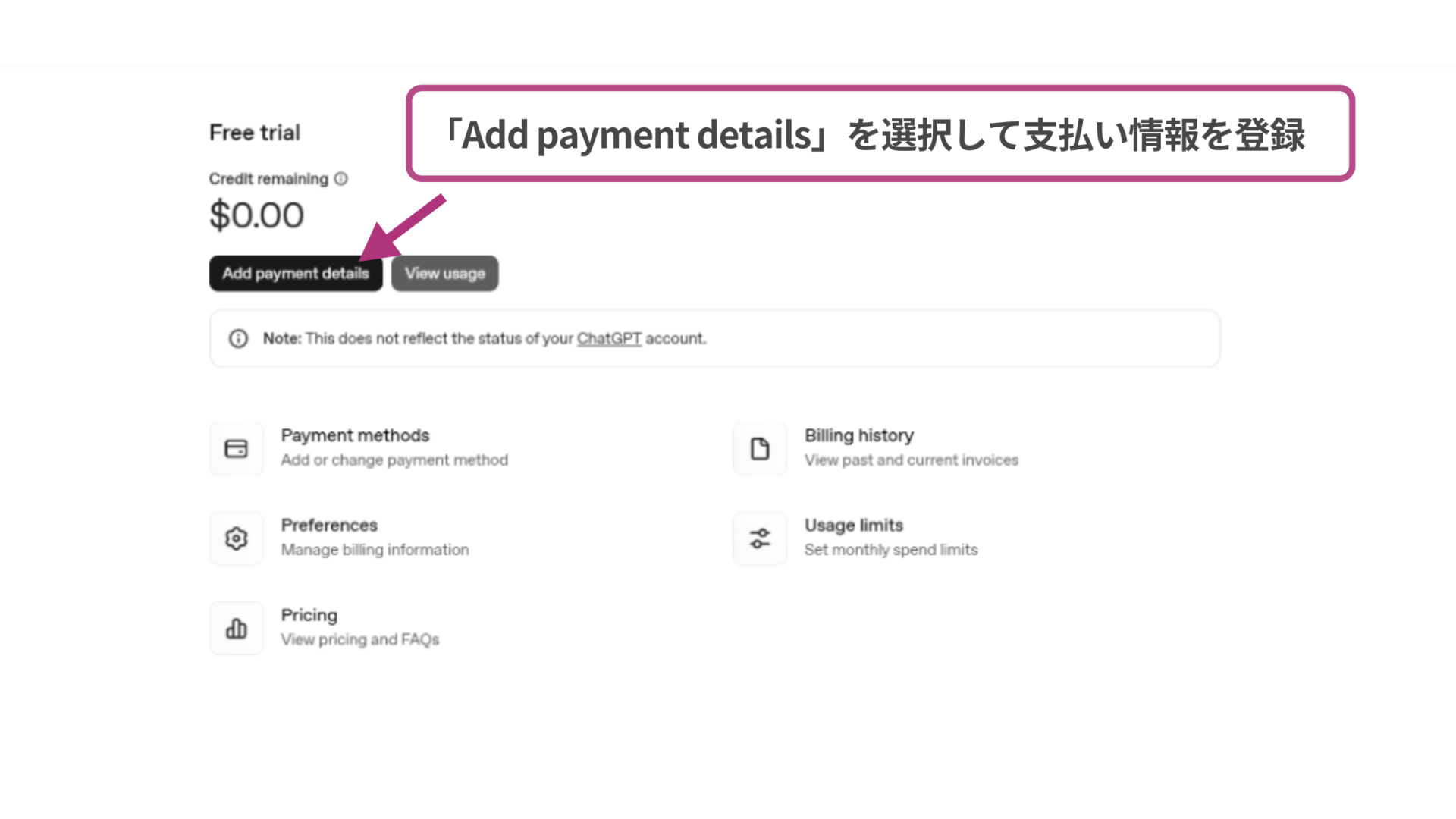The height and width of the screenshot is (819, 1456).
Task: Click the info icon next to Credit remaining
Action: 340,178
